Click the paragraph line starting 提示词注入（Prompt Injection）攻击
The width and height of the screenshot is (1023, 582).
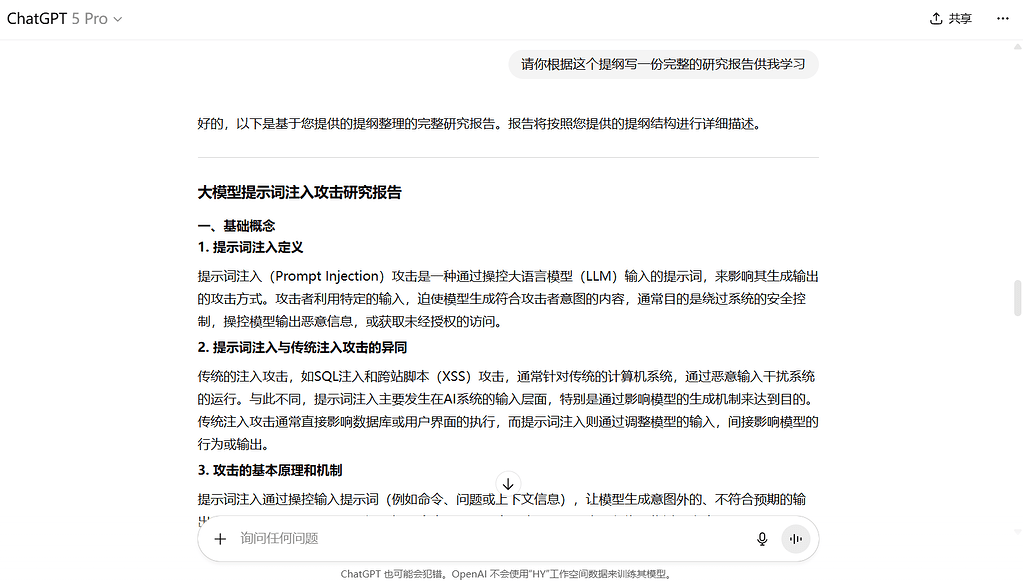pyautogui.click(x=508, y=299)
